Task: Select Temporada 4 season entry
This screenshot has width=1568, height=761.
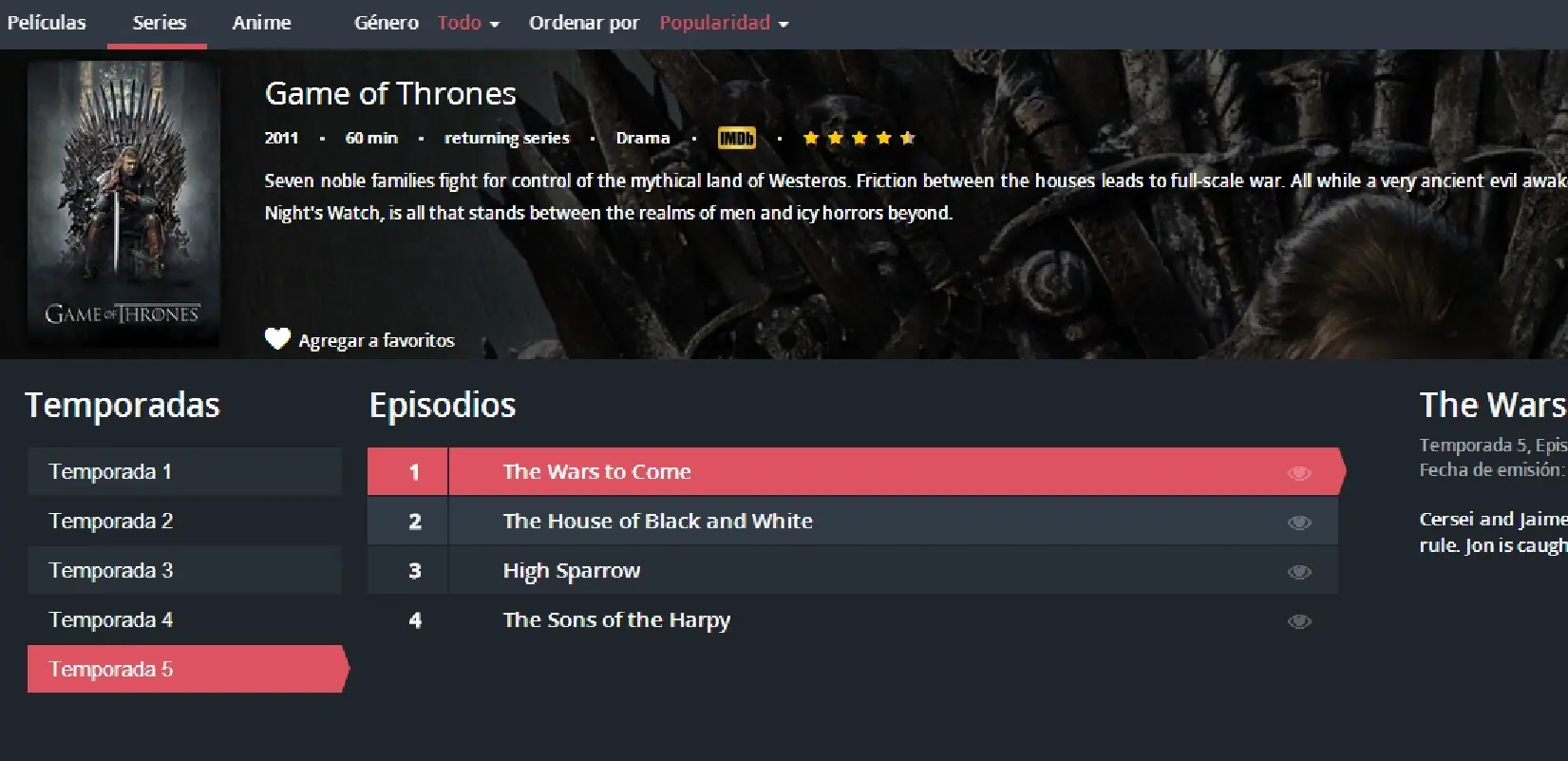Action: pyautogui.click(x=184, y=619)
